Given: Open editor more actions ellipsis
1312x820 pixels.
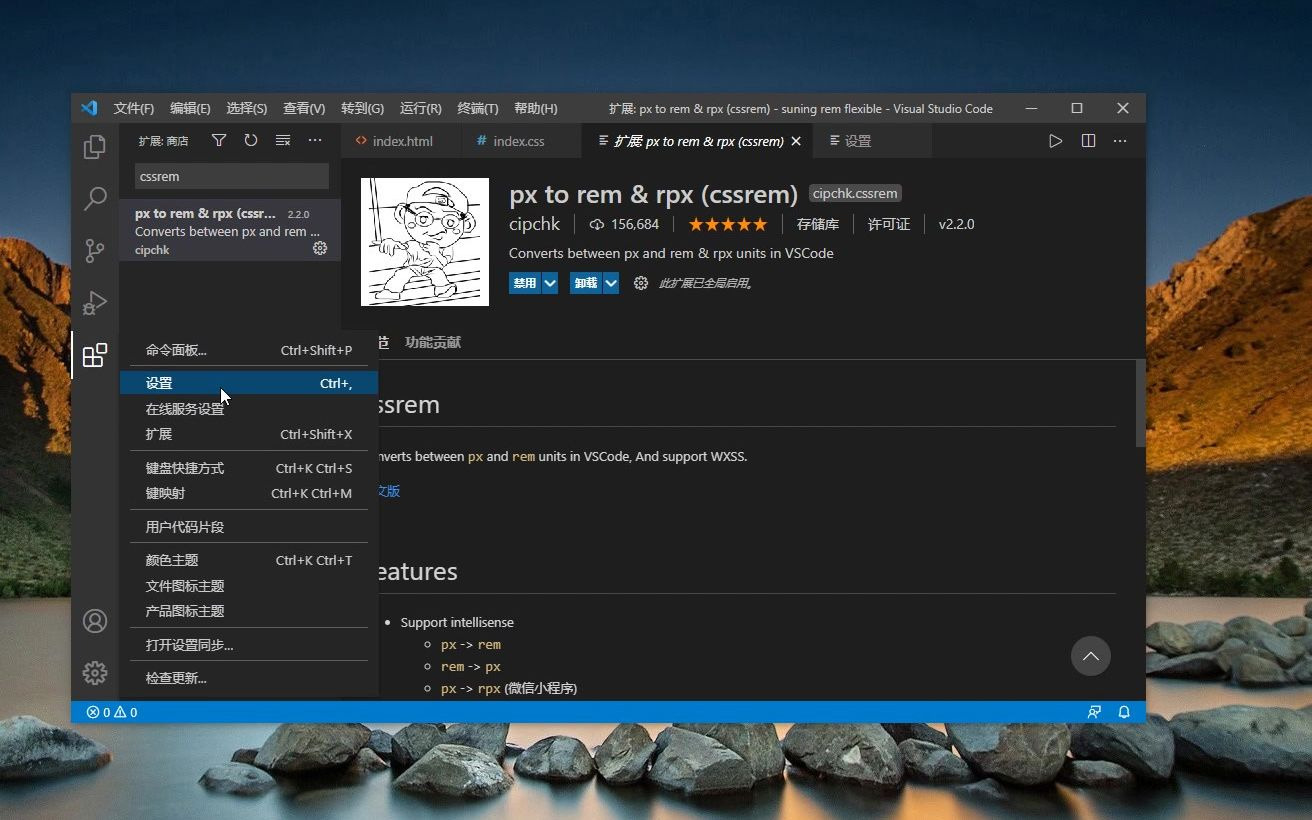Looking at the screenshot, I should pos(1120,141).
